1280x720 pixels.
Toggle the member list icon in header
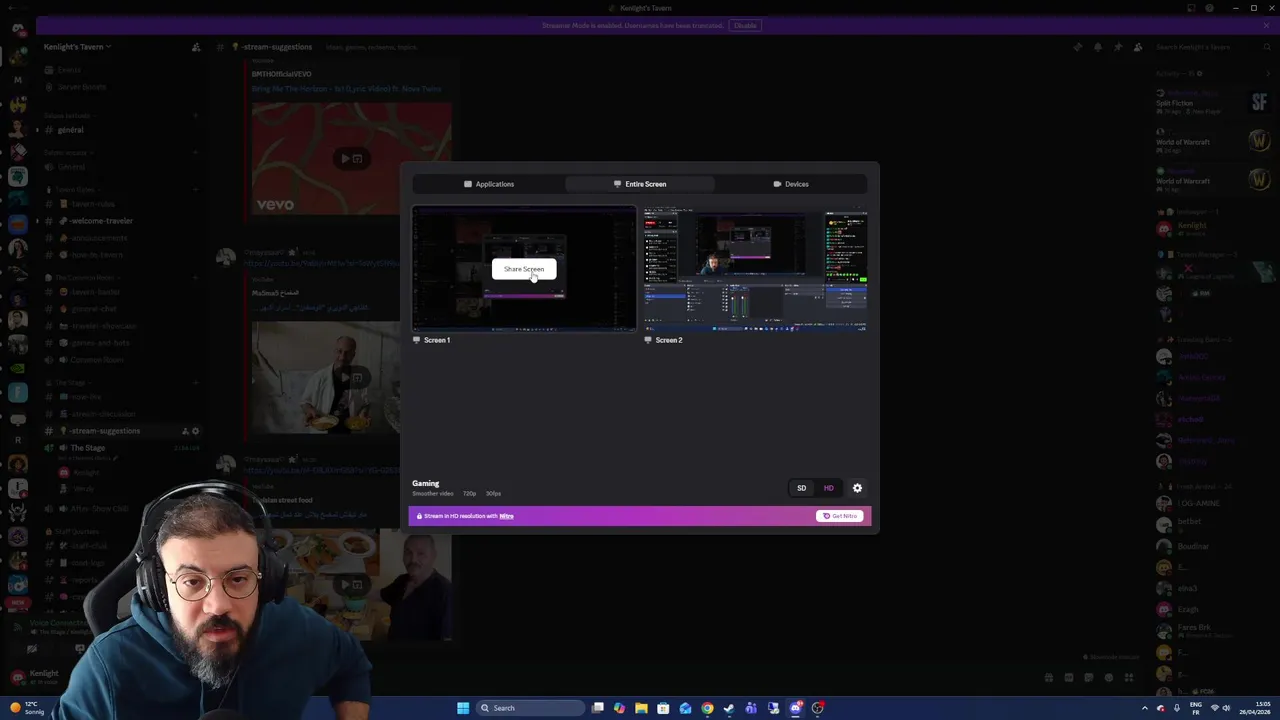tap(1138, 47)
